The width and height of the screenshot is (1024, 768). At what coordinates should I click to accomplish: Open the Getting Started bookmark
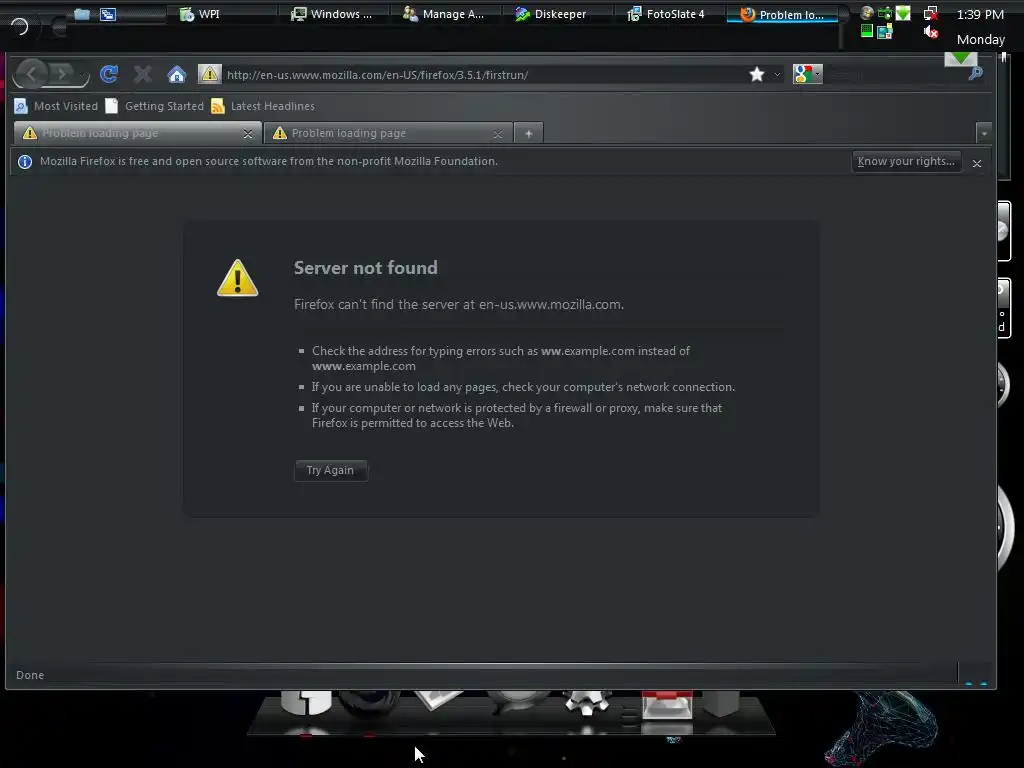pyautogui.click(x=155, y=106)
